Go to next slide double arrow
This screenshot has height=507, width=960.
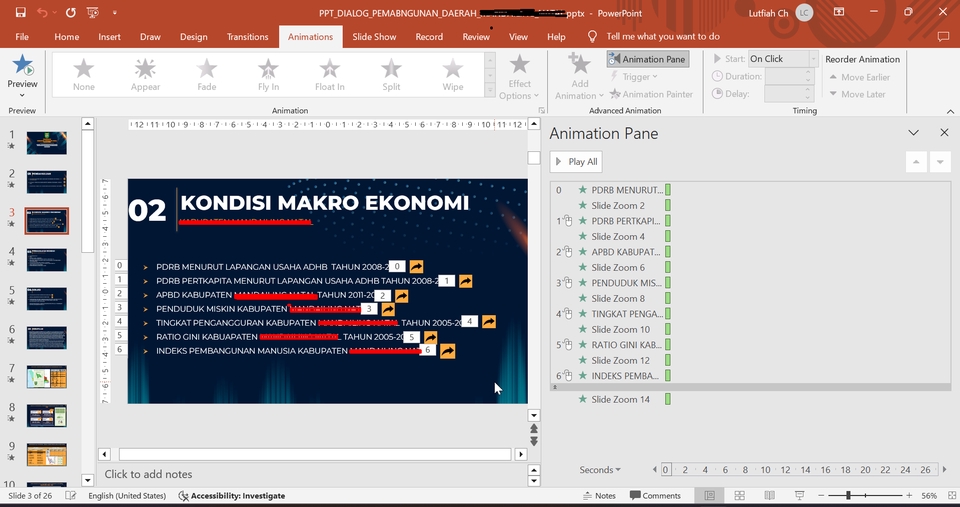pos(533,441)
